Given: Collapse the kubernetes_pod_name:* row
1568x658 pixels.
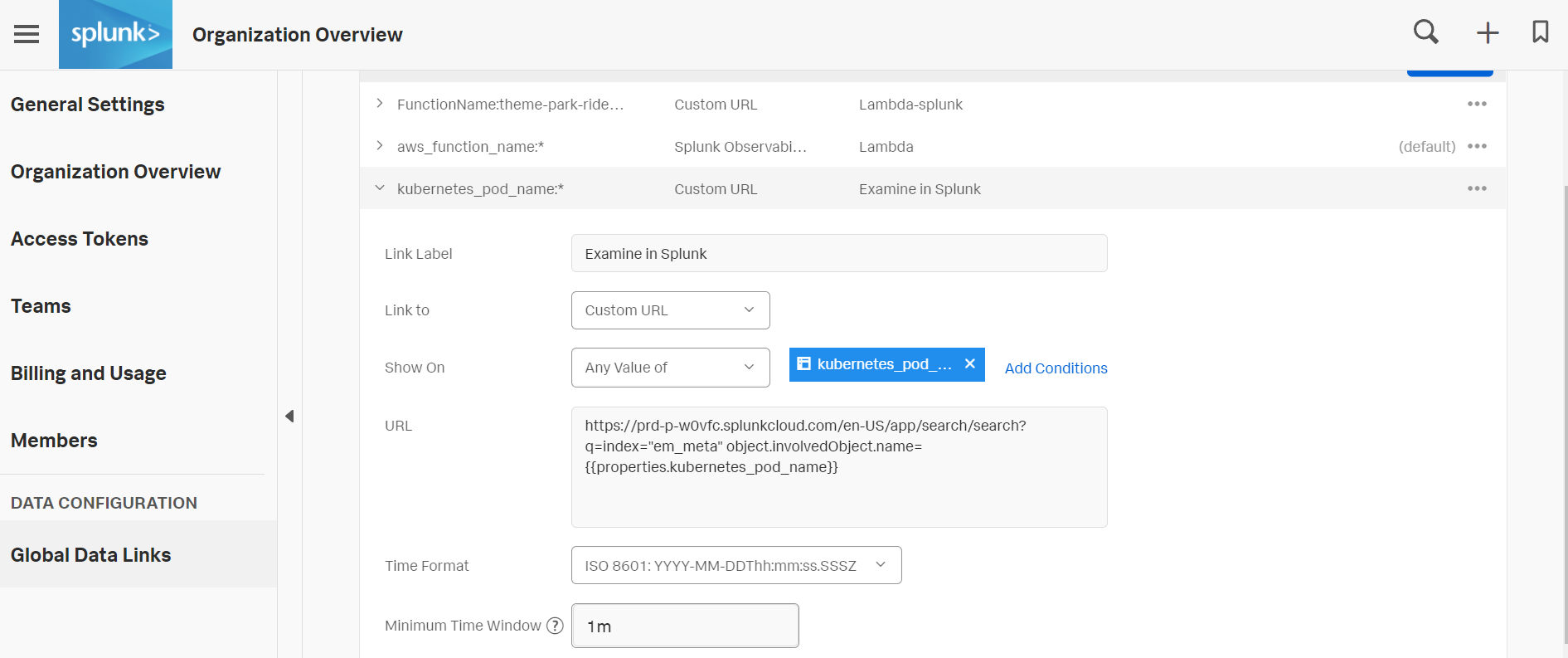Looking at the screenshot, I should coord(380,188).
